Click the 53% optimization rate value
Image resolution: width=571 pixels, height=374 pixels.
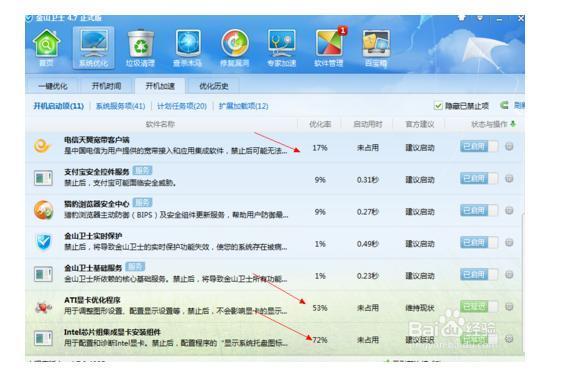point(320,308)
